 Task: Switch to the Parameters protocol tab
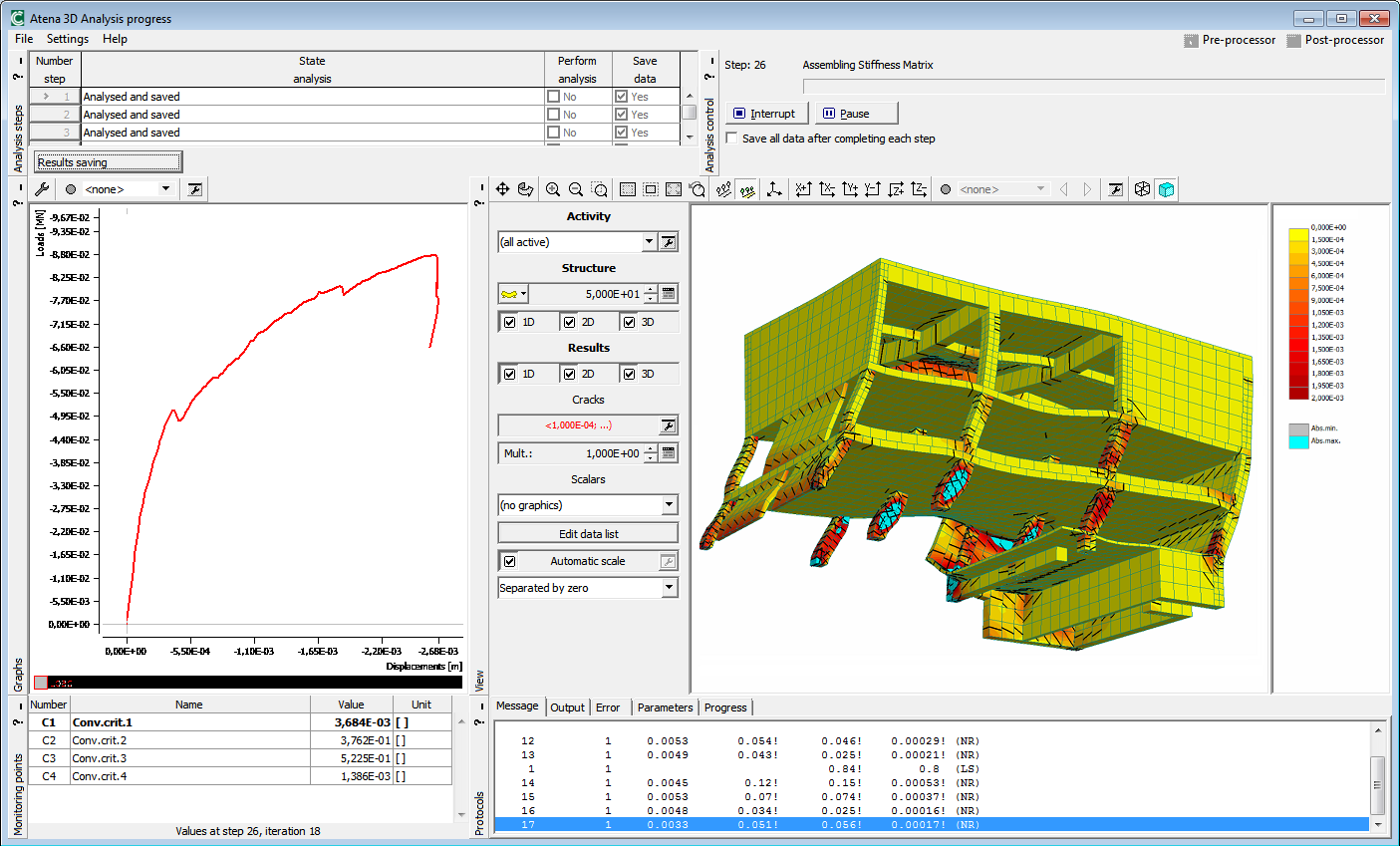coord(665,707)
